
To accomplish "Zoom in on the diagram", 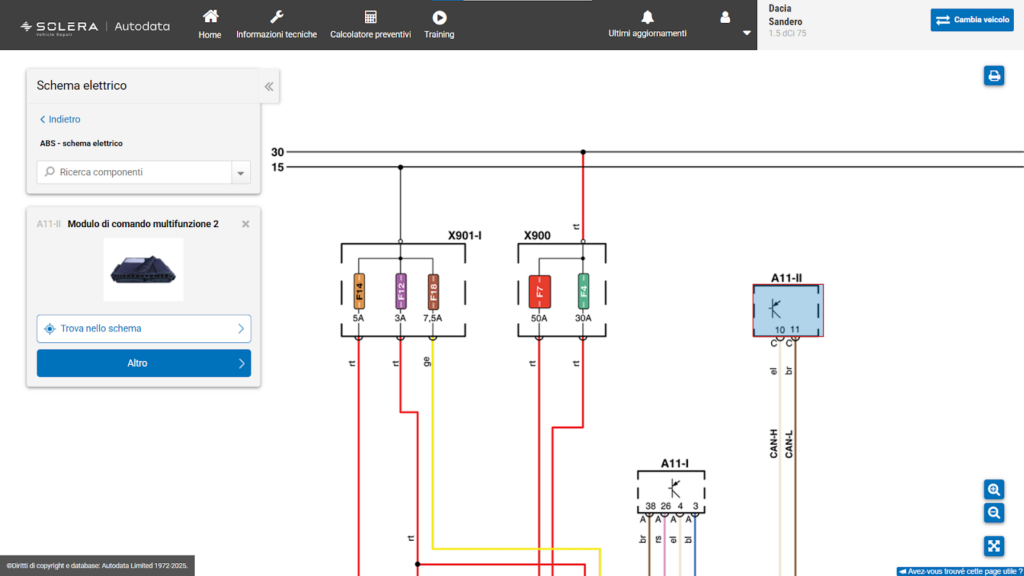I will click(x=994, y=489).
